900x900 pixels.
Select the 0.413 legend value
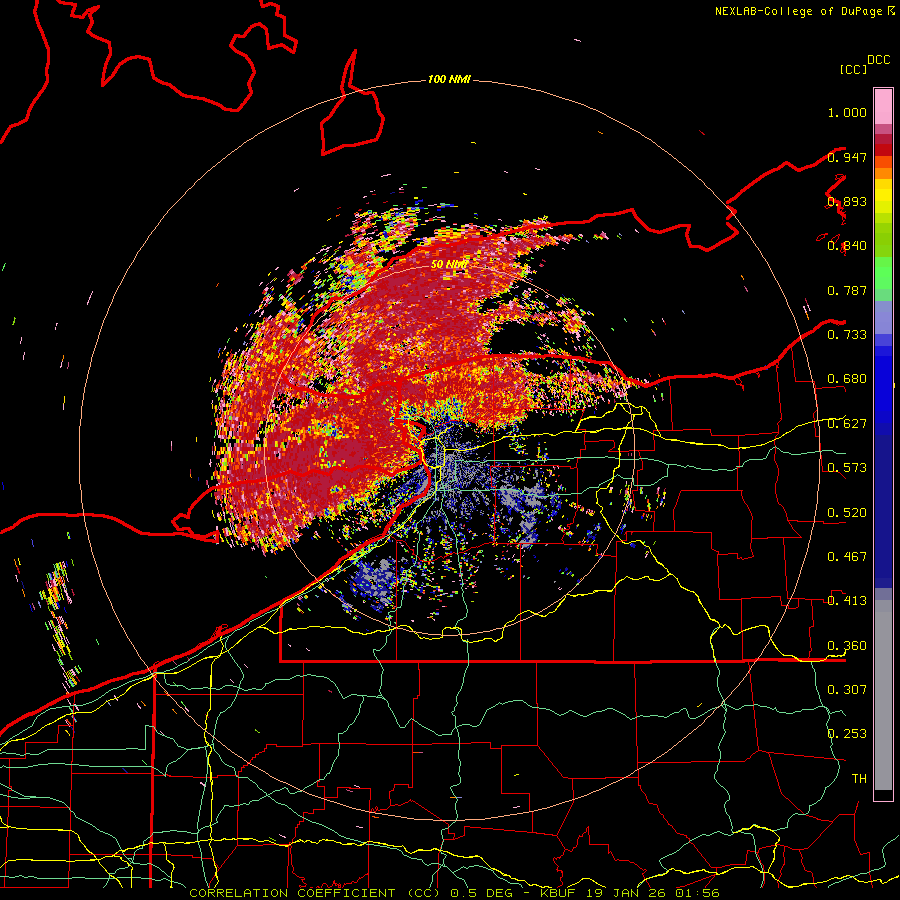click(x=847, y=601)
